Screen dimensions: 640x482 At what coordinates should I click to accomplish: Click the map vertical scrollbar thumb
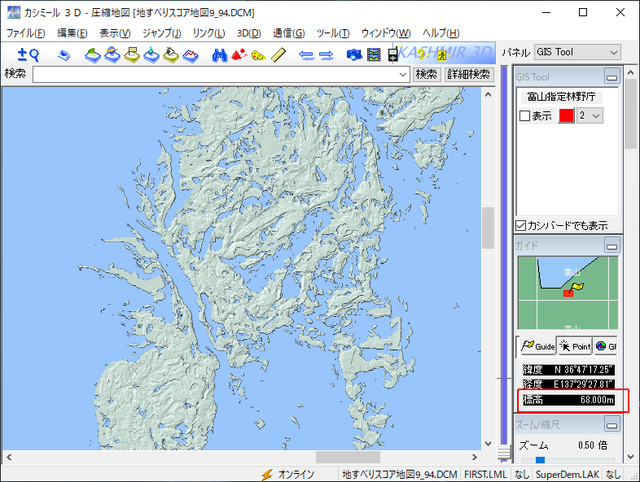pos(488,228)
